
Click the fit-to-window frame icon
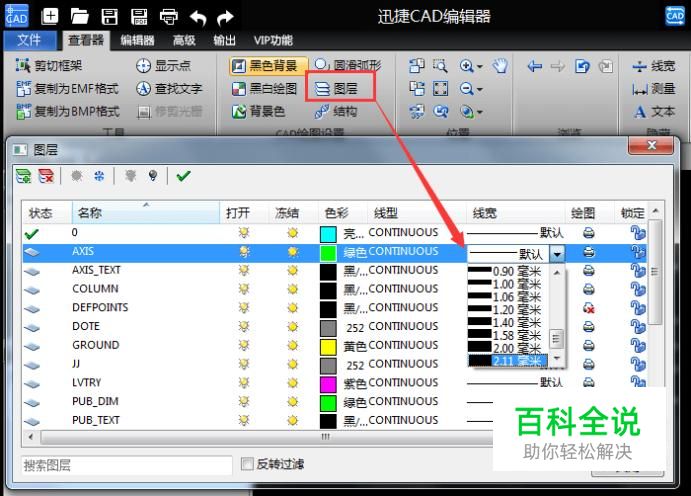(440, 89)
